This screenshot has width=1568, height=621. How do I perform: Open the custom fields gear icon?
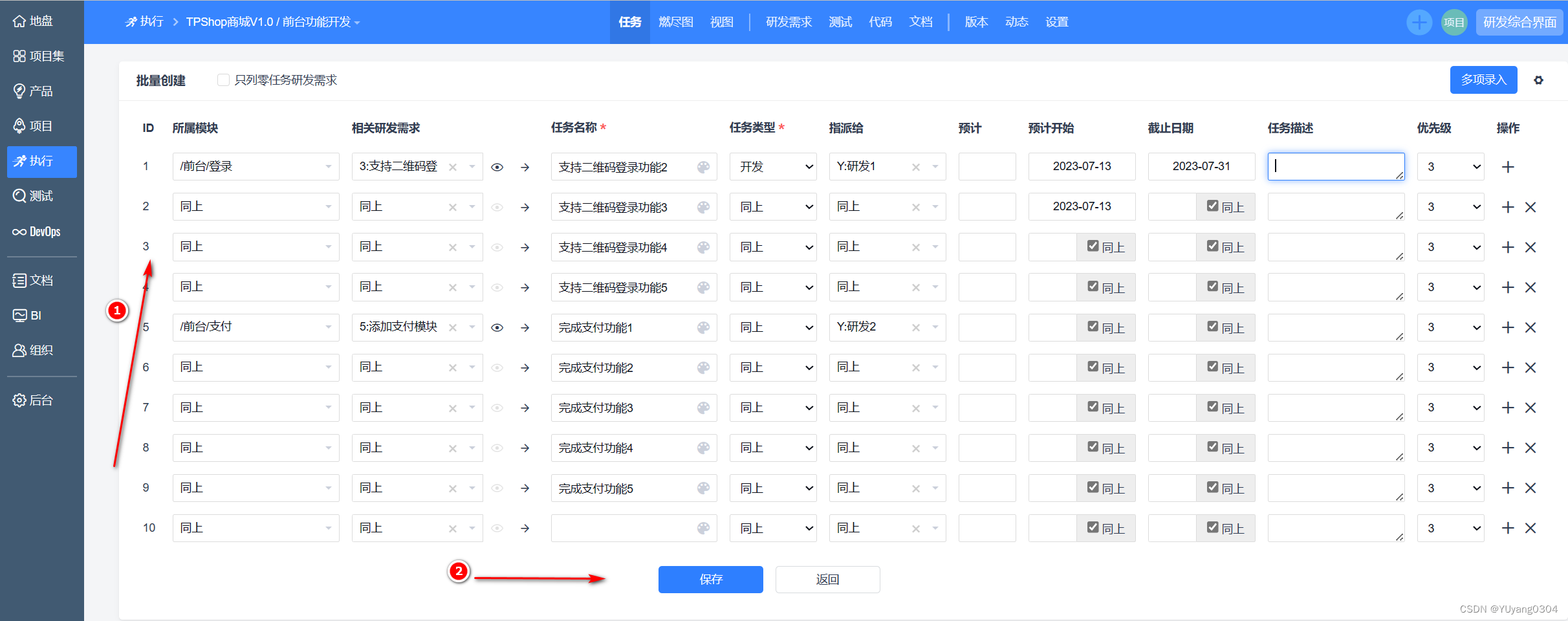click(1539, 80)
